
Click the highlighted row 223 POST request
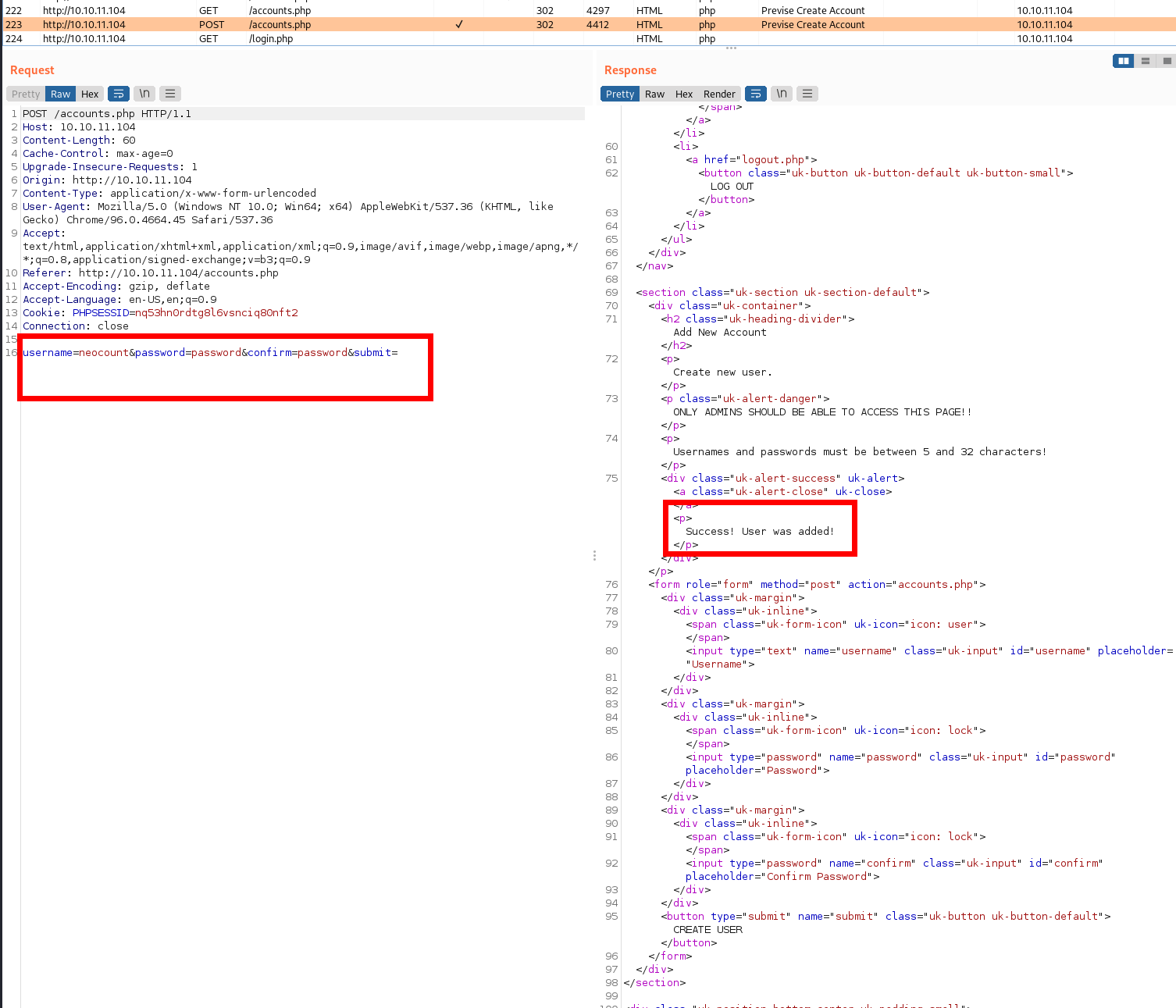tap(280, 25)
